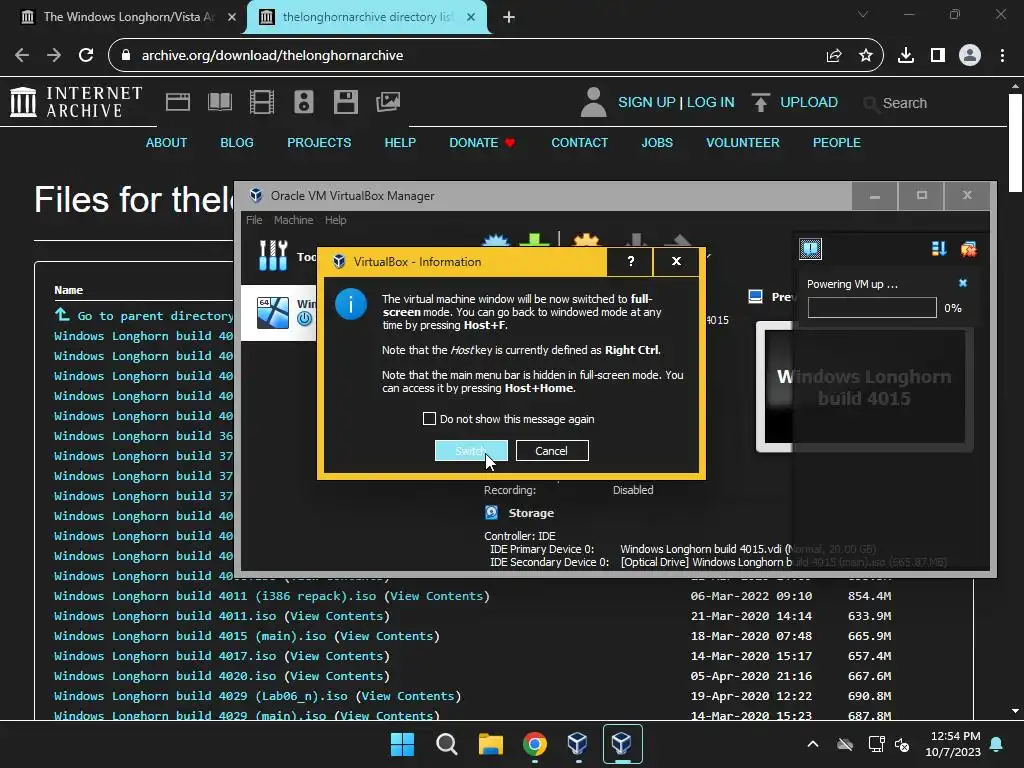The width and height of the screenshot is (1024, 768).
Task: Open the VOLUNTEER nav item
Action: (743, 142)
